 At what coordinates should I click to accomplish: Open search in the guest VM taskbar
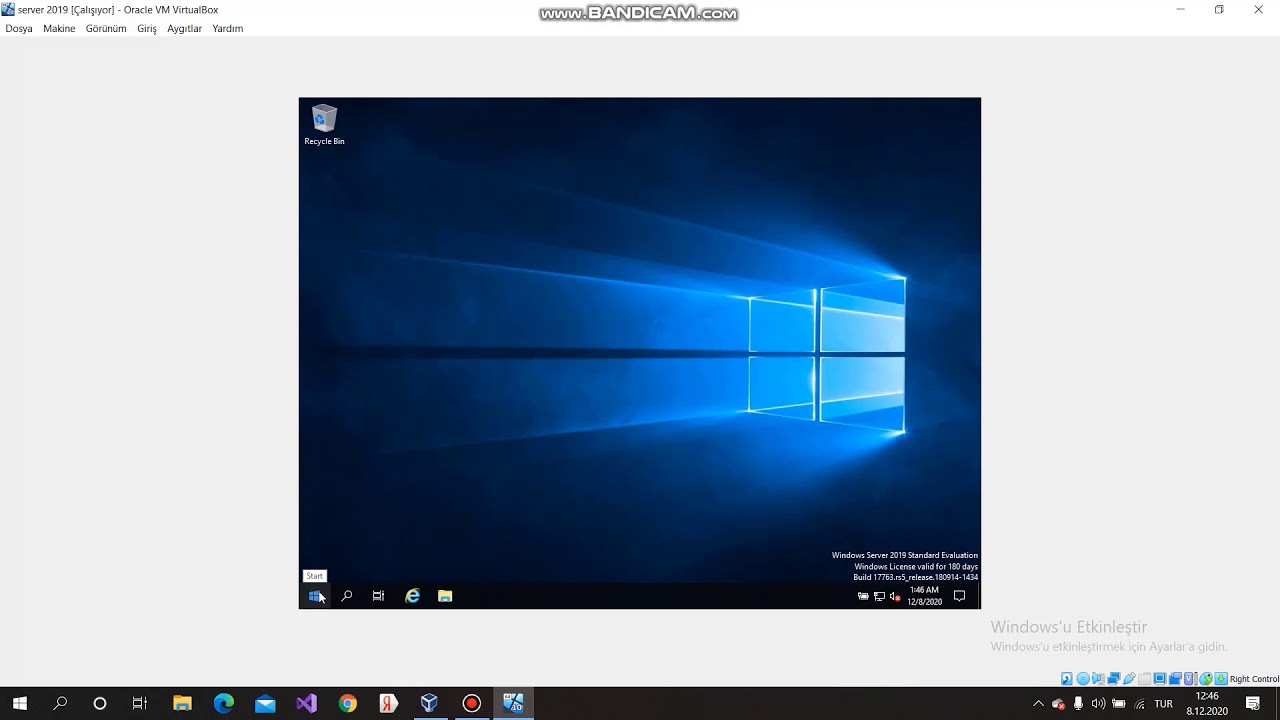coord(347,596)
